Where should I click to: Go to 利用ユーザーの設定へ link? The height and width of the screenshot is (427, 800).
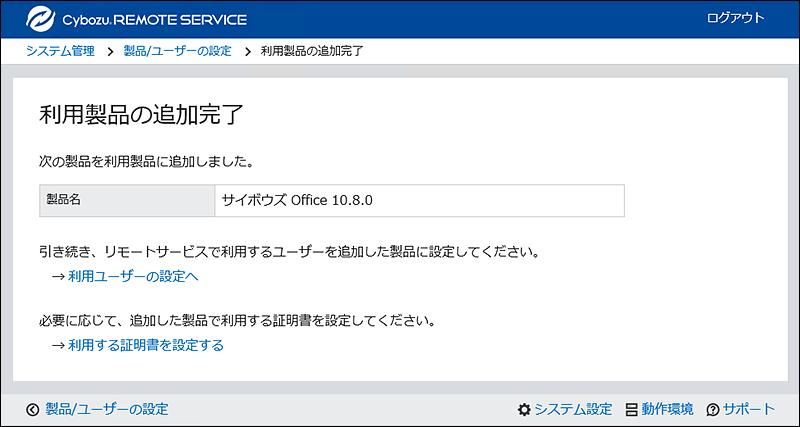tap(133, 277)
